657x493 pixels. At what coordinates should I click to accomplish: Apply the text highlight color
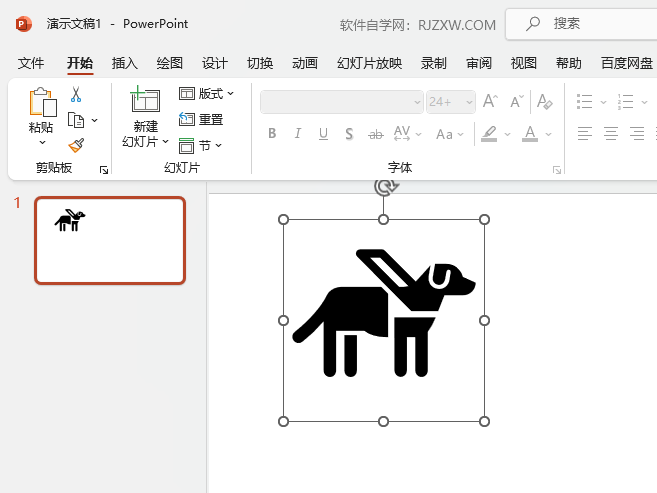(x=489, y=134)
